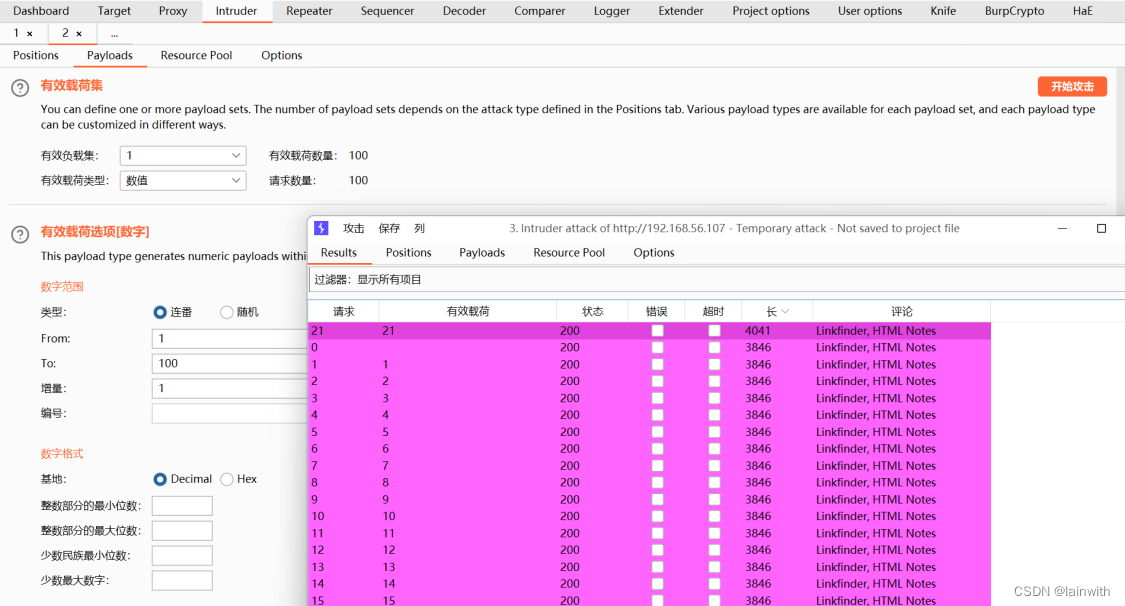This screenshot has height=606, width=1125.
Task: Switch to the Repeater tab
Action: pos(309,11)
